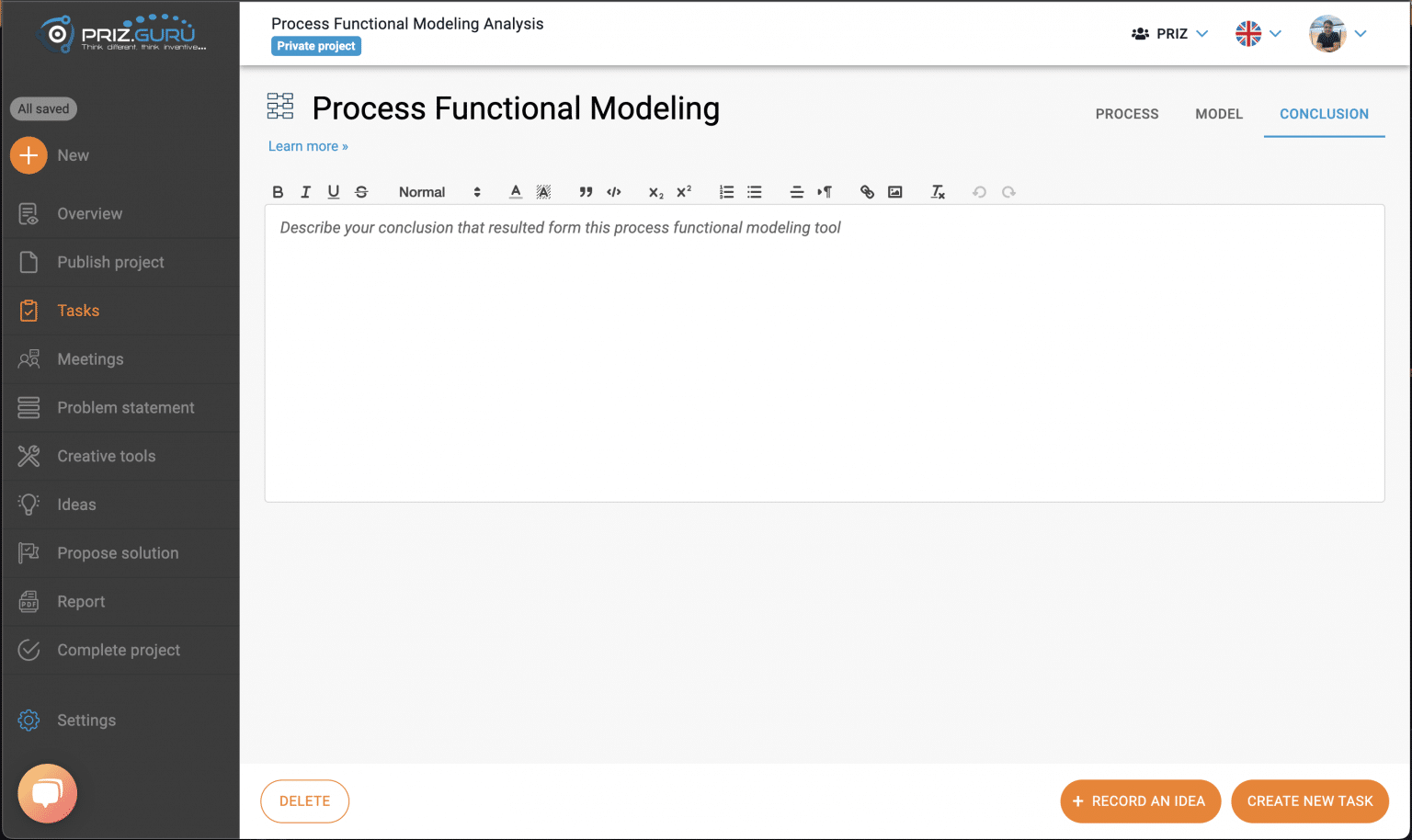Toggle italic formatting in the editor toolbar
Viewport: 1412px width, 840px height.
pyautogui.click(x=305, y=192)
